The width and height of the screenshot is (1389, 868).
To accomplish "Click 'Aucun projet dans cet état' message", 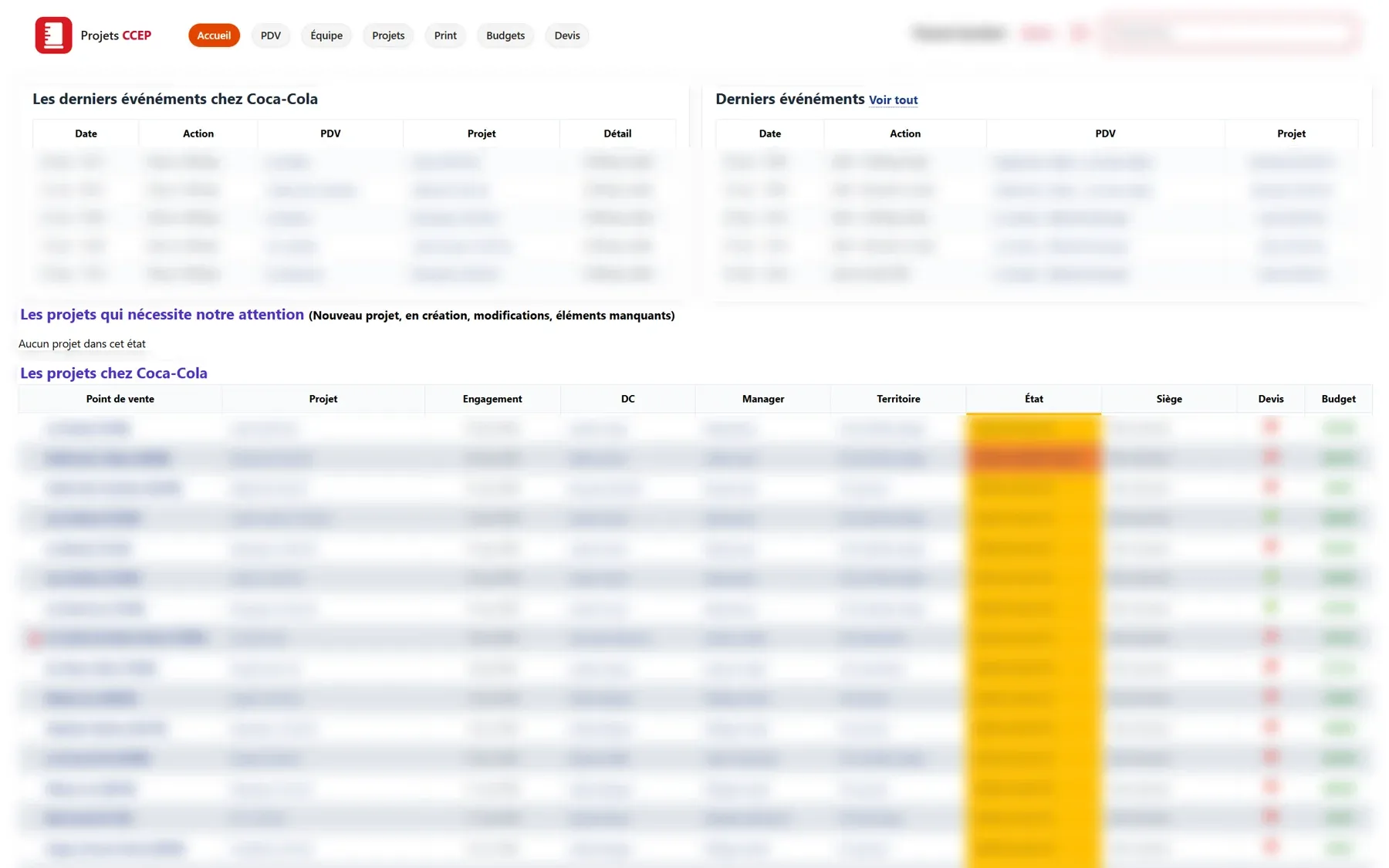I will (x=82, y=343).
